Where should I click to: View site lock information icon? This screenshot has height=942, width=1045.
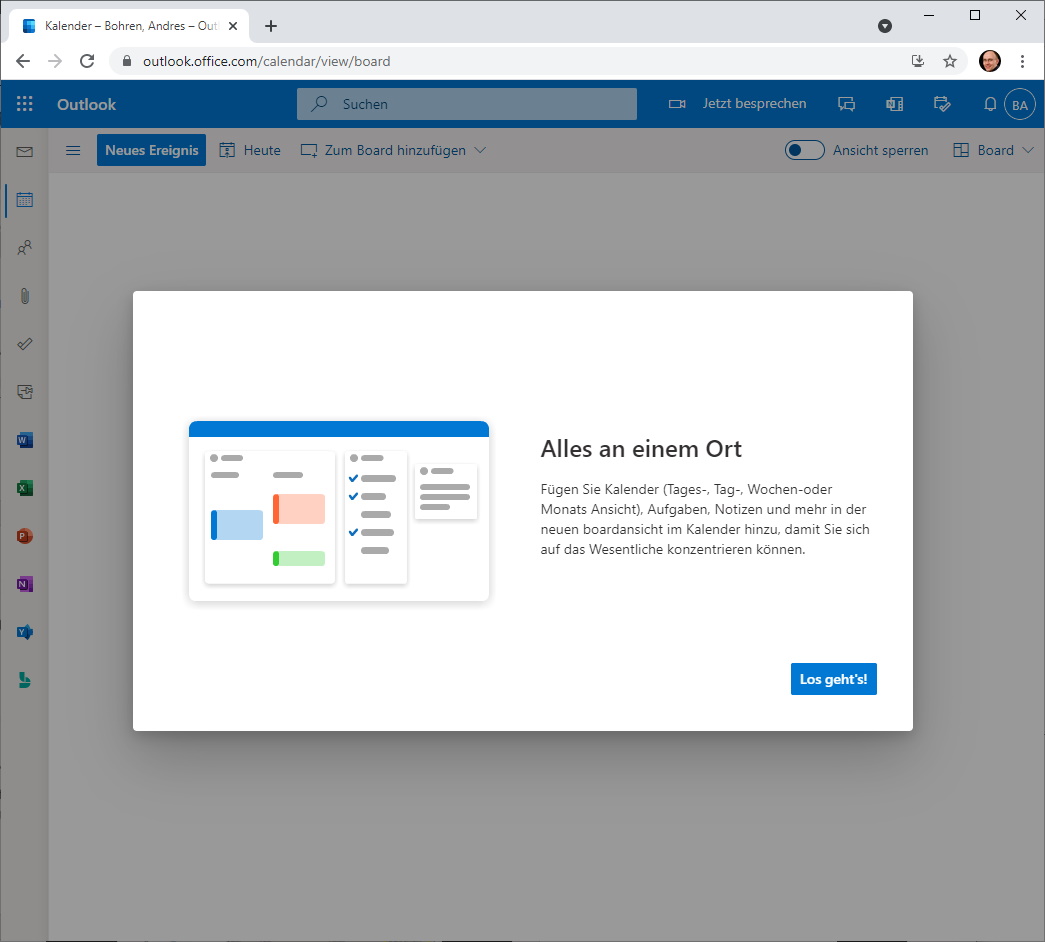coord(127,61)
